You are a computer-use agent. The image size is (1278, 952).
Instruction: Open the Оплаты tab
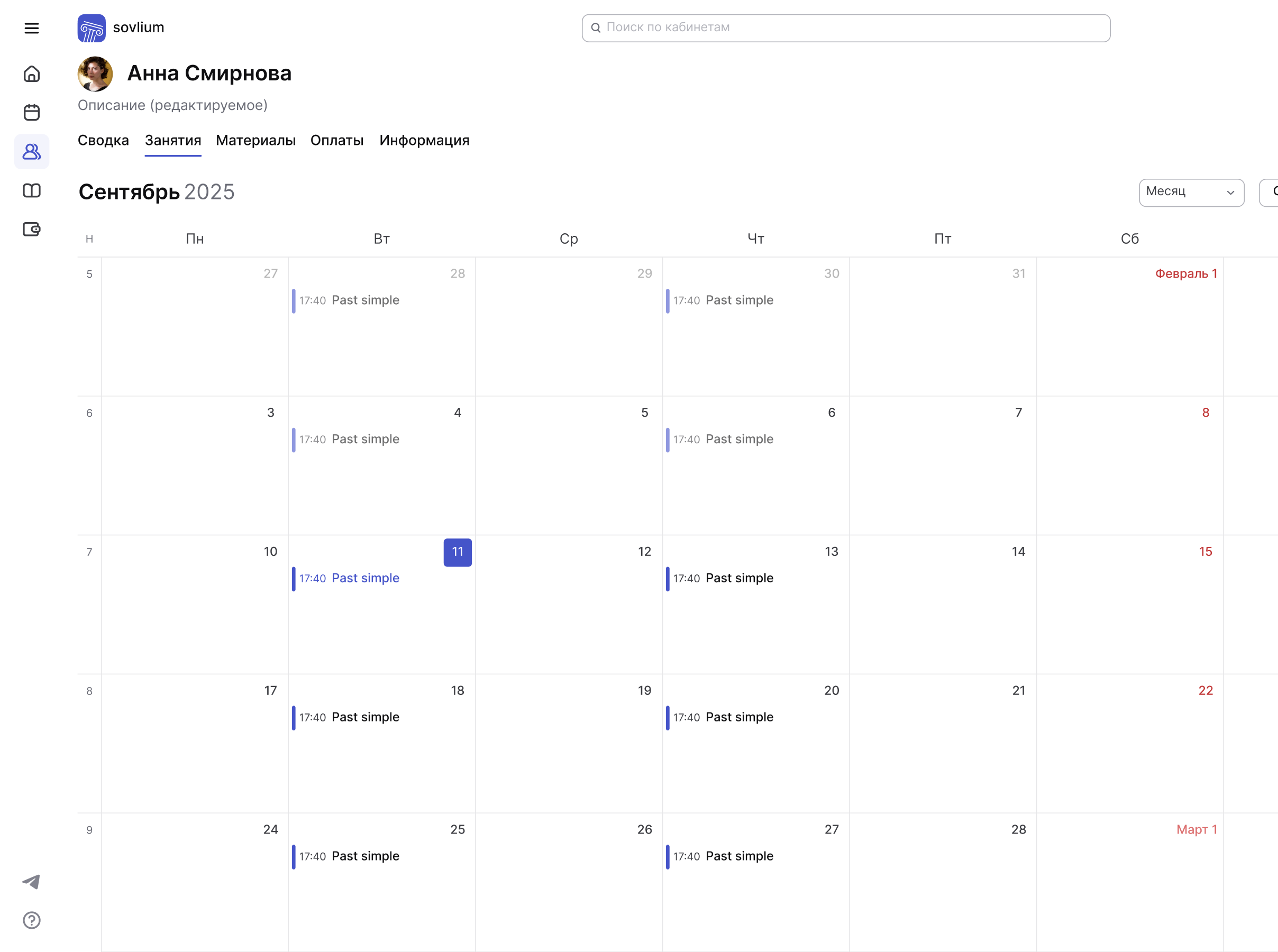pos(336,141)
